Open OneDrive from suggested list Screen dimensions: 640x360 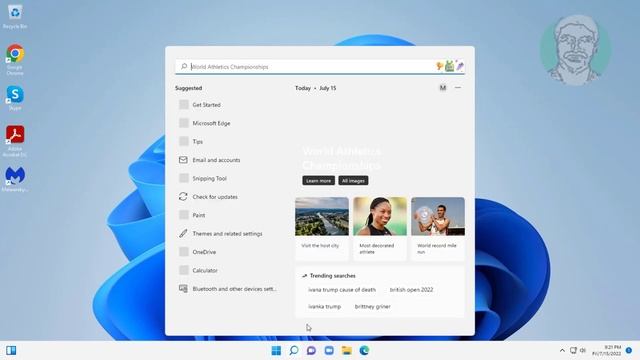(x=228, y=252)
